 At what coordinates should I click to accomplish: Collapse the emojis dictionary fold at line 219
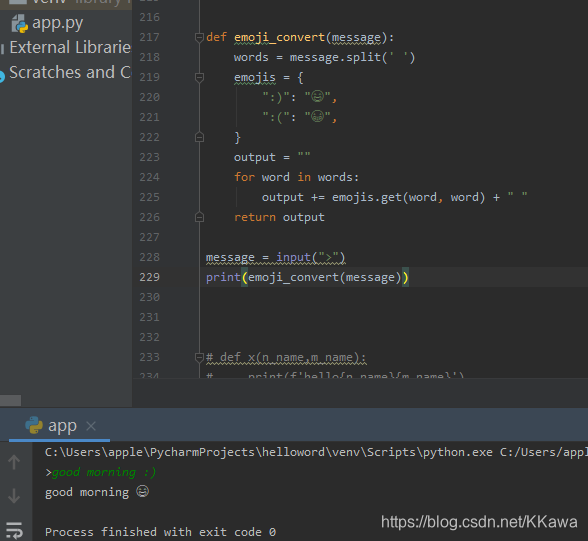(x=199, y=77)
